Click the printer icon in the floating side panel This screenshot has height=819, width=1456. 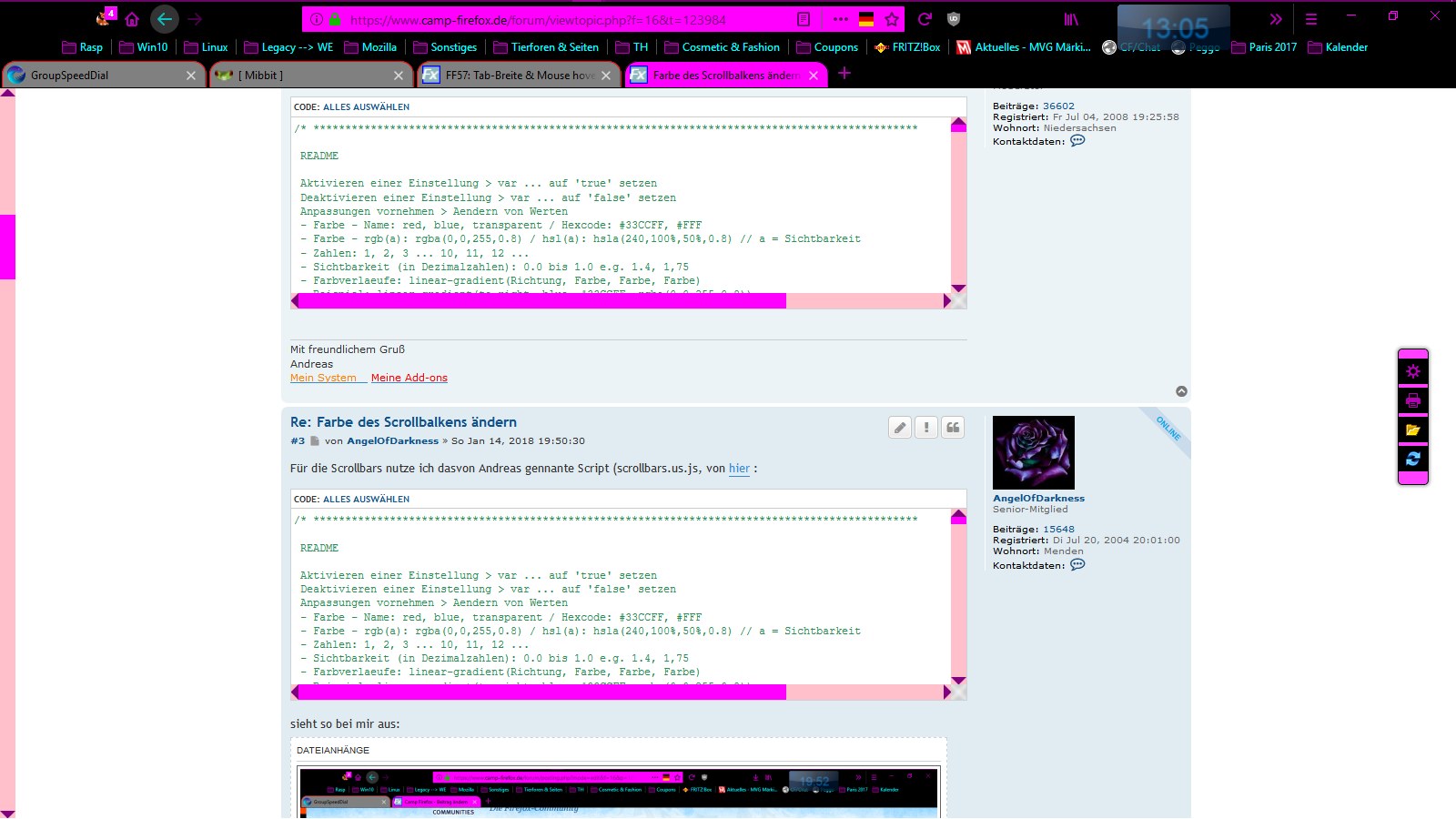(1412, 400)
